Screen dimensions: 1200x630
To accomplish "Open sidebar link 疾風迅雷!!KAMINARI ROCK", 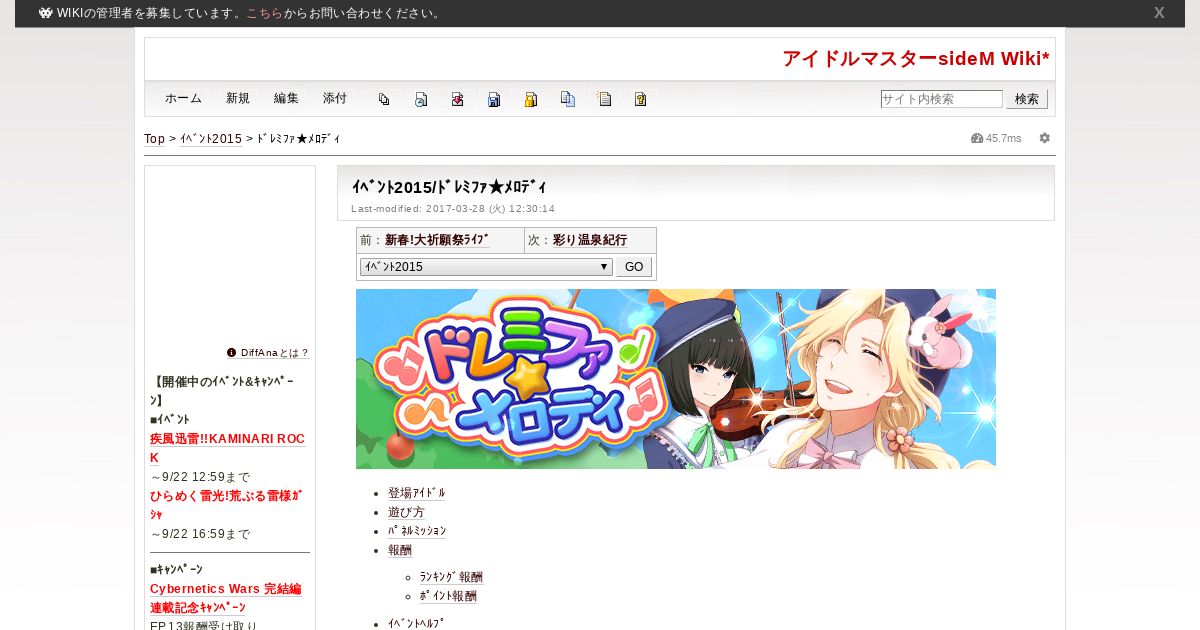I will coord(228,448).
